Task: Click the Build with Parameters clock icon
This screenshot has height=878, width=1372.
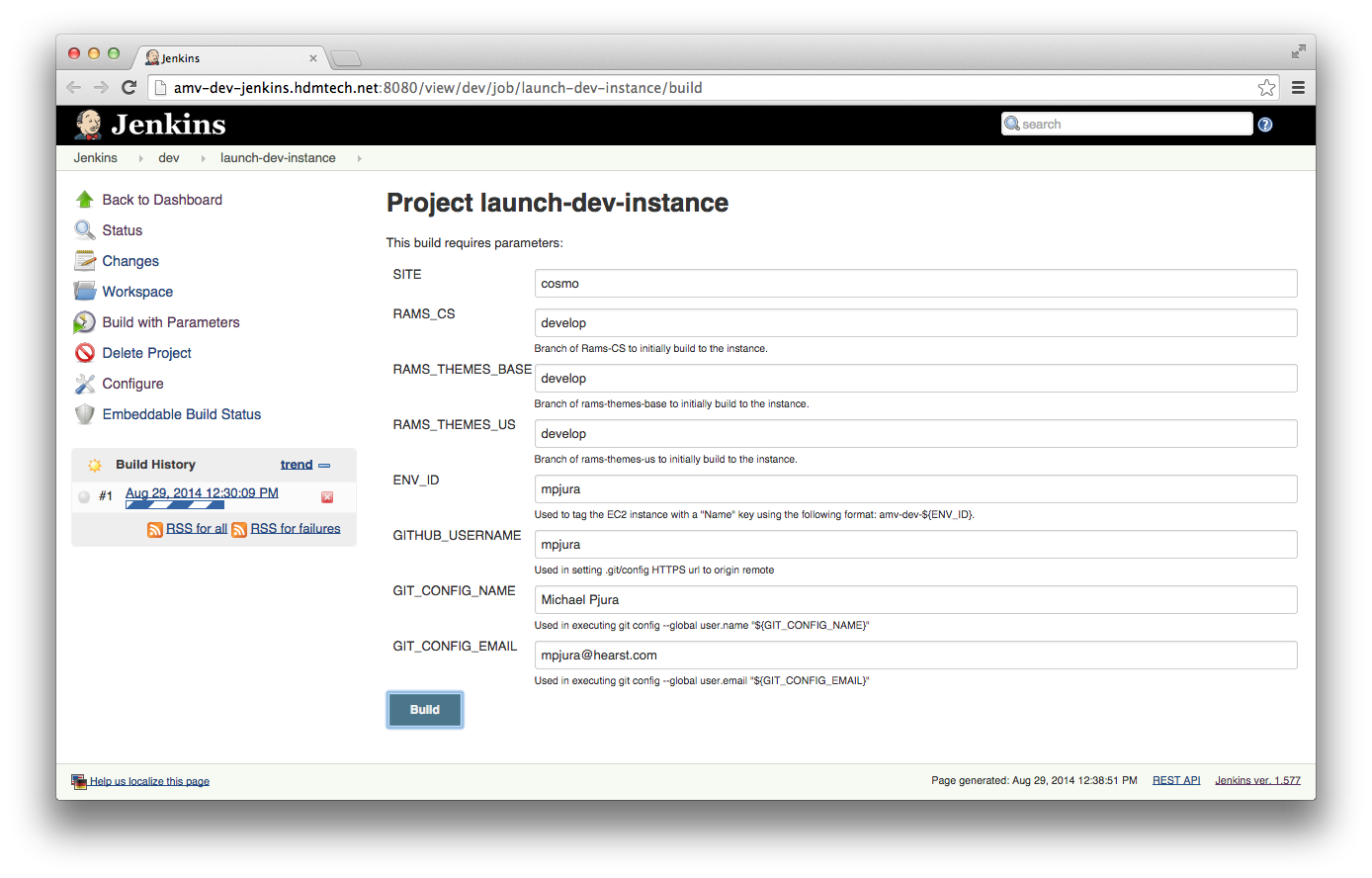Action: click(85, 322)
